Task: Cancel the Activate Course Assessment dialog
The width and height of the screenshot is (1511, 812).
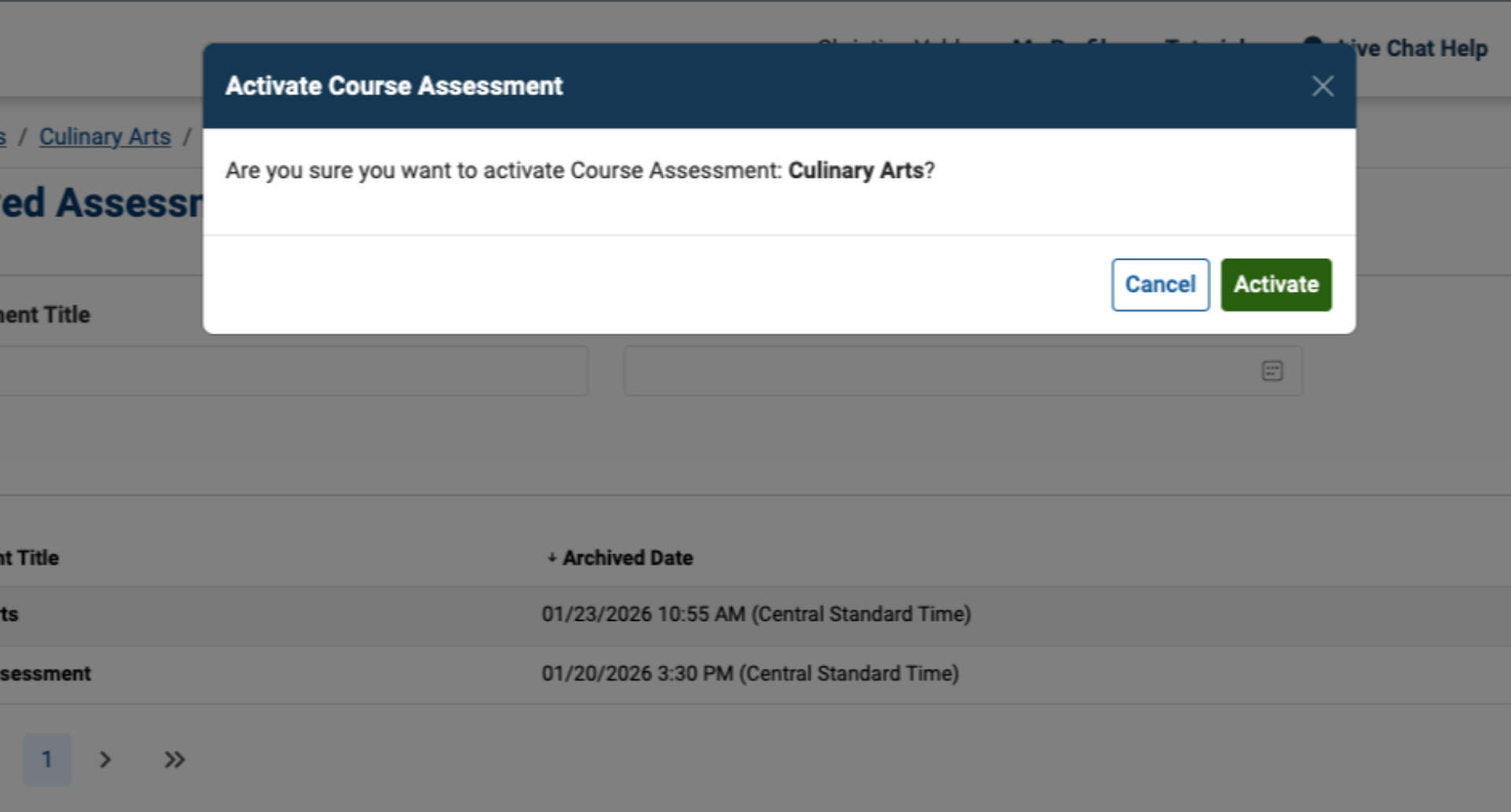Action: pos(1160,284)
